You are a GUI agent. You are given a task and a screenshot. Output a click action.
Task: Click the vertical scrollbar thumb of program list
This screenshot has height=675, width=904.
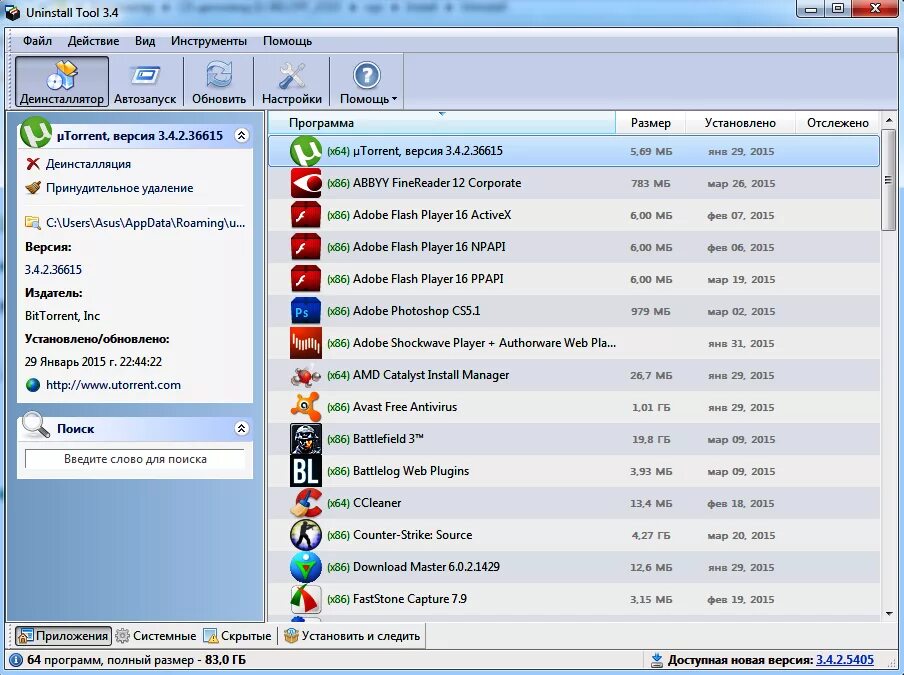point(888,180)
